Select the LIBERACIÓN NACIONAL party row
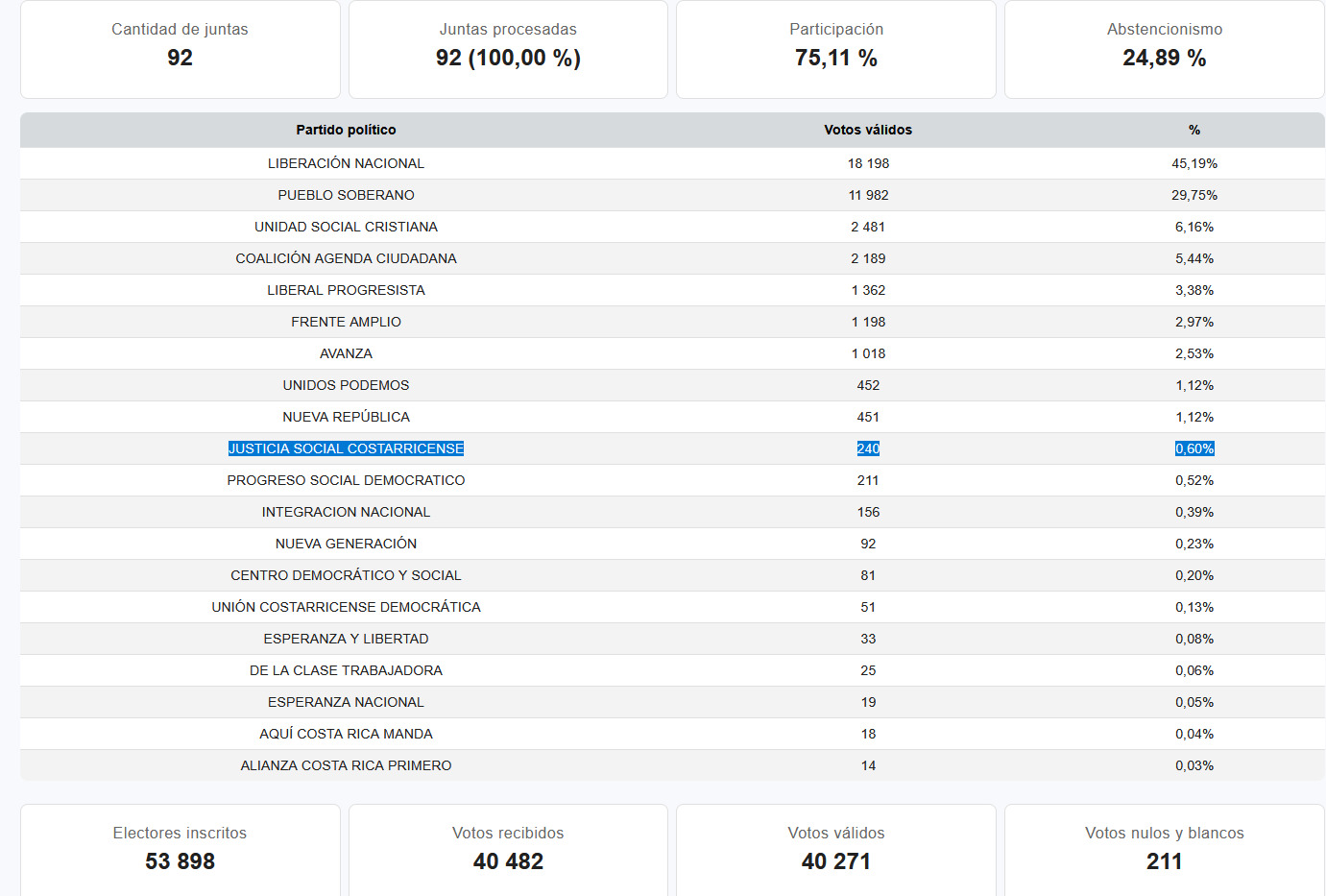This screenshot has width=1326, height=896. coord(346,163)
